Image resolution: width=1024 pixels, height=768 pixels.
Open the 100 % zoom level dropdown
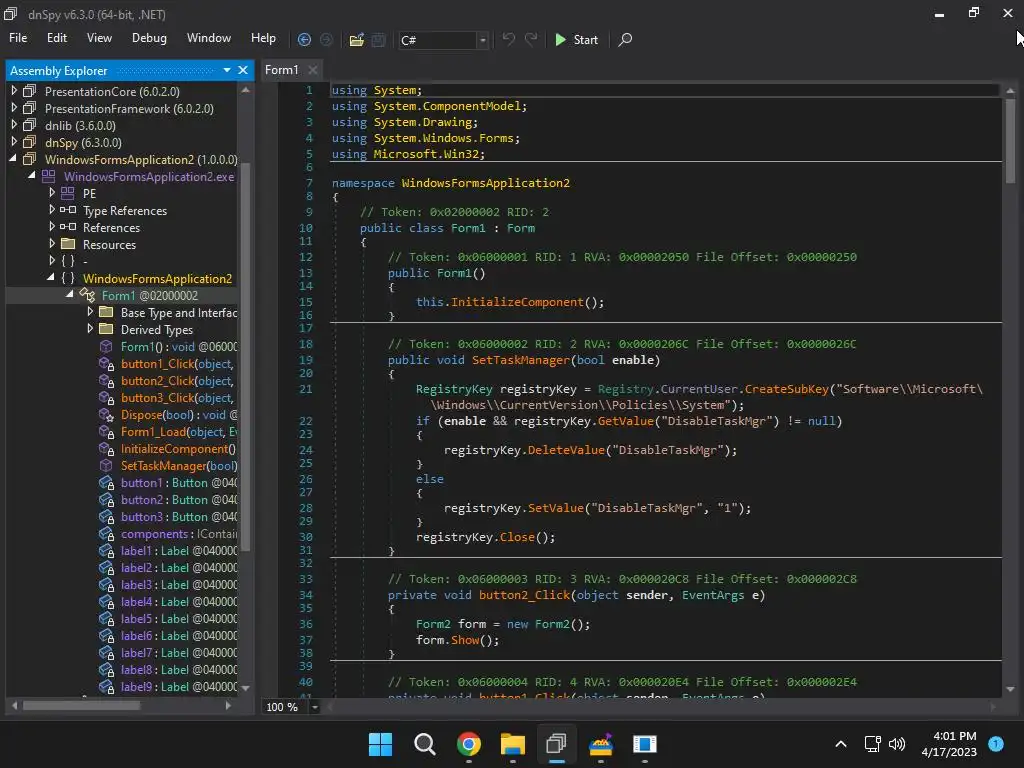315,707
